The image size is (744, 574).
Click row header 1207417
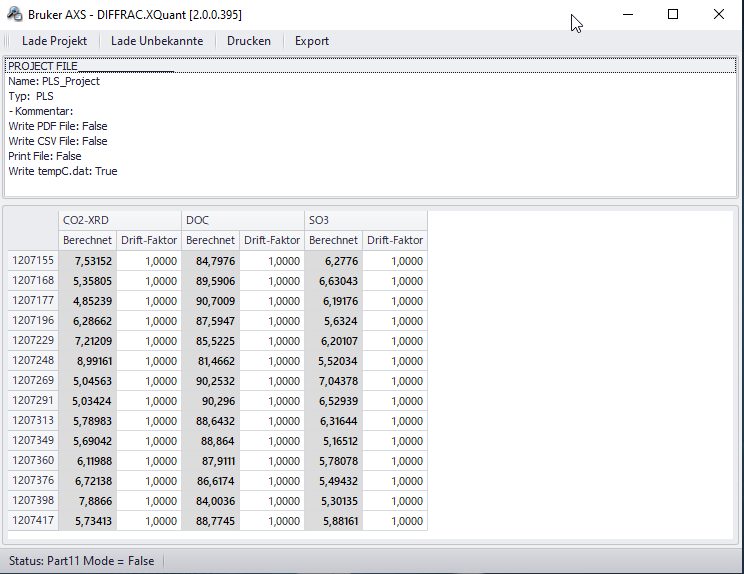tap(33, 520)
